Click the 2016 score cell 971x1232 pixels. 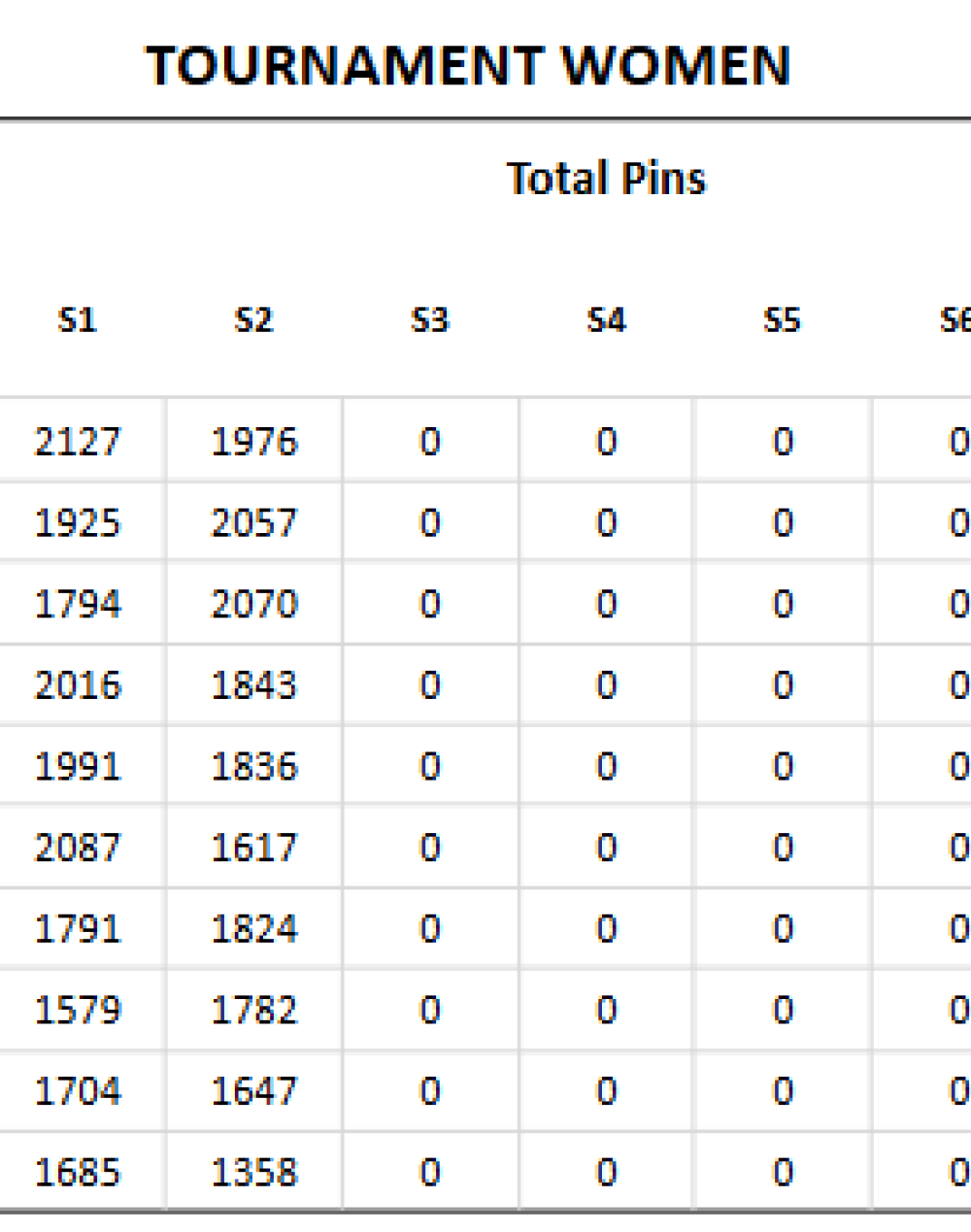(x=78, y=685)
